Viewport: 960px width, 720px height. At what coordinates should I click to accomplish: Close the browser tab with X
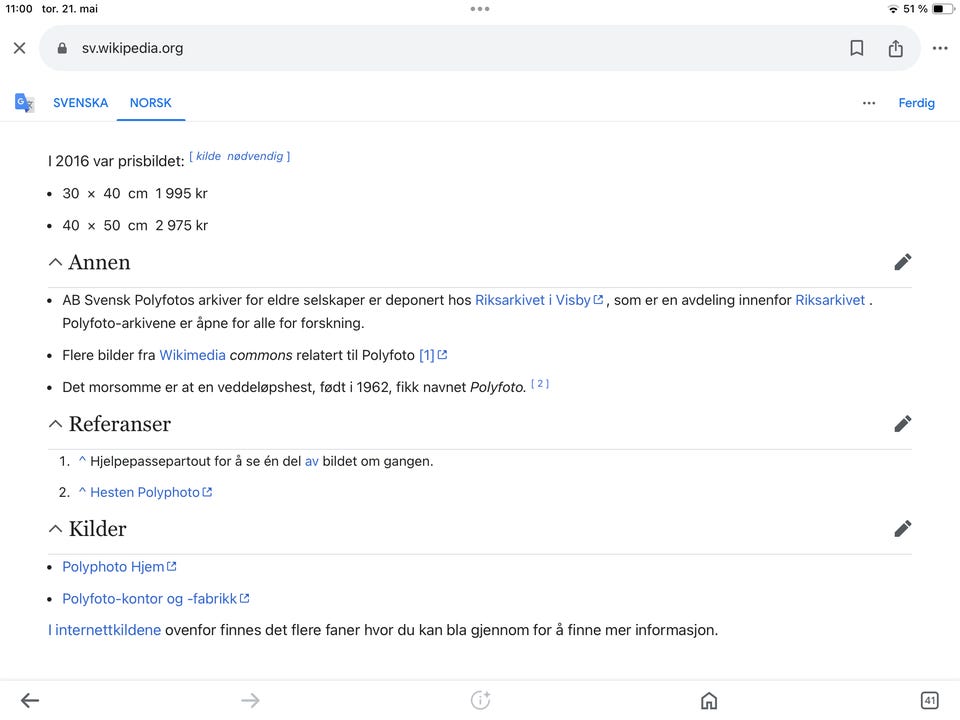tap(20, 48)
